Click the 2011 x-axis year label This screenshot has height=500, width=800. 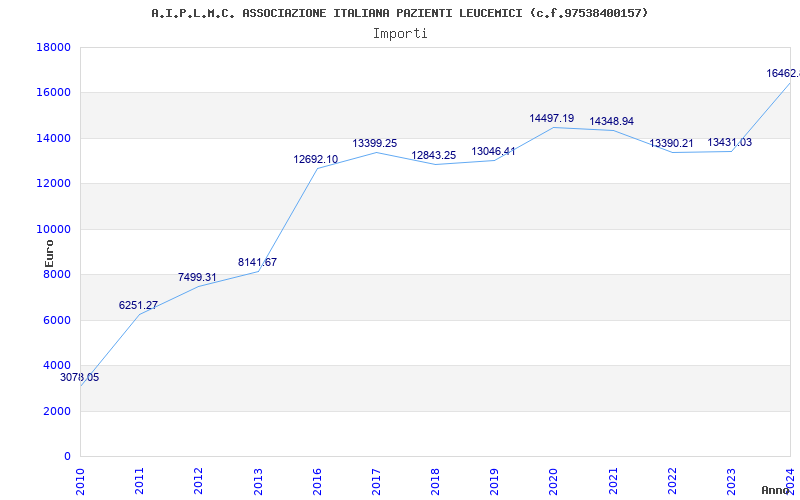140,482
